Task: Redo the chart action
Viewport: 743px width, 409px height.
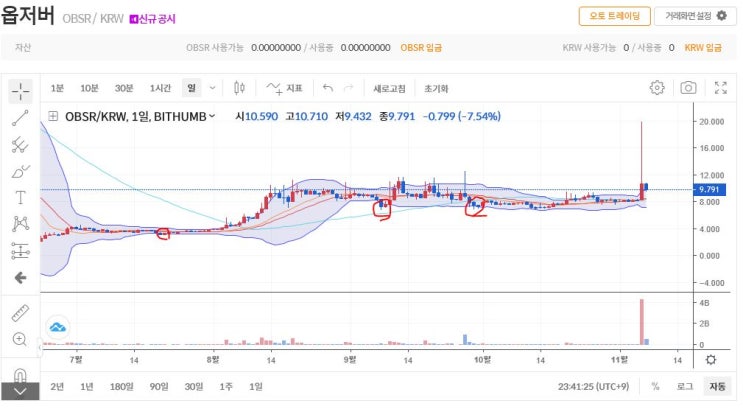Action: 348,88
